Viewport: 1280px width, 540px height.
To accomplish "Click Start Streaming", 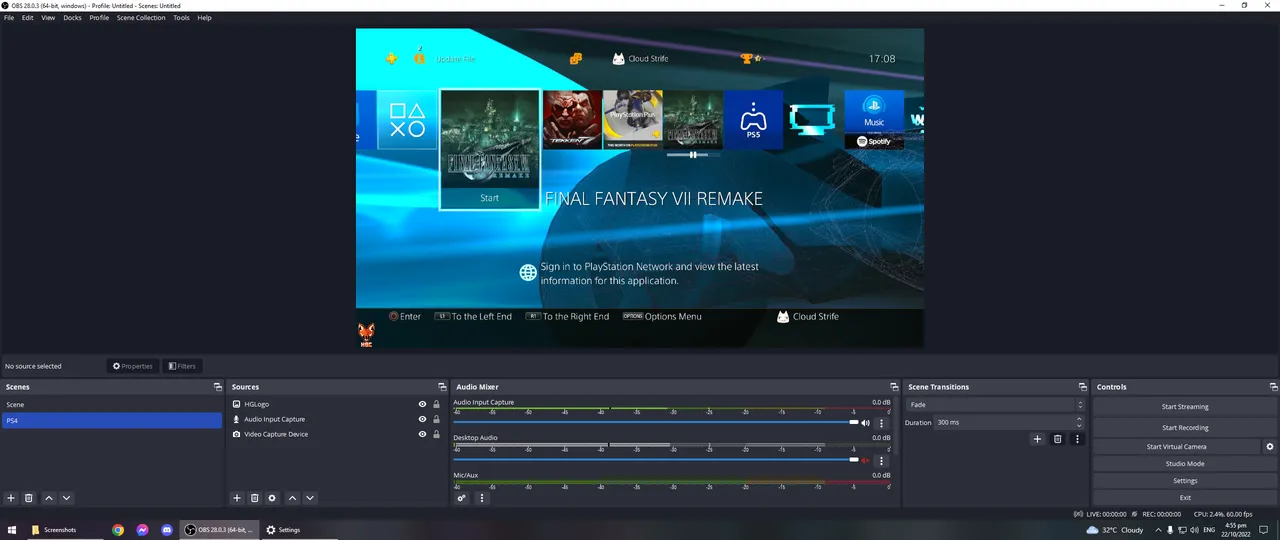I will [x=1185, y=407].
